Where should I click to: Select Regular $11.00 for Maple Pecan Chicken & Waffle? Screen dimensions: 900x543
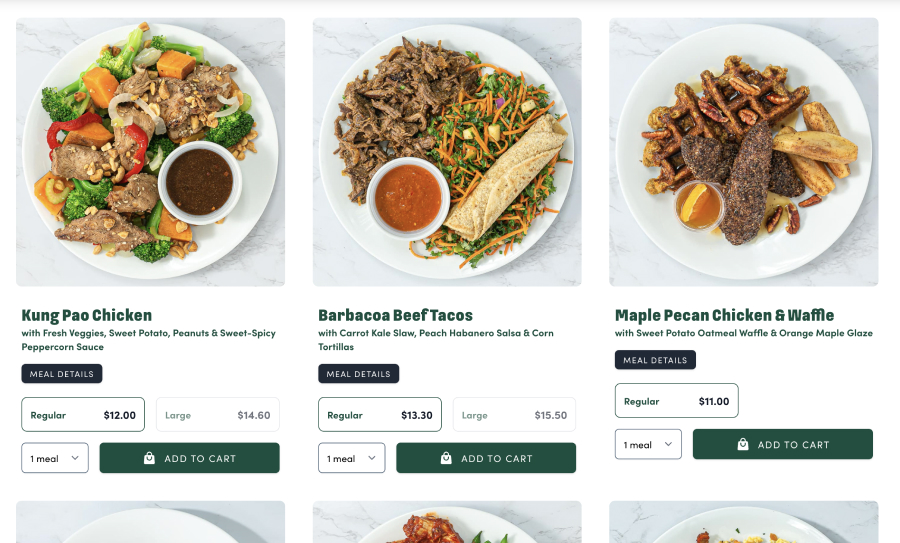(677, 401)
